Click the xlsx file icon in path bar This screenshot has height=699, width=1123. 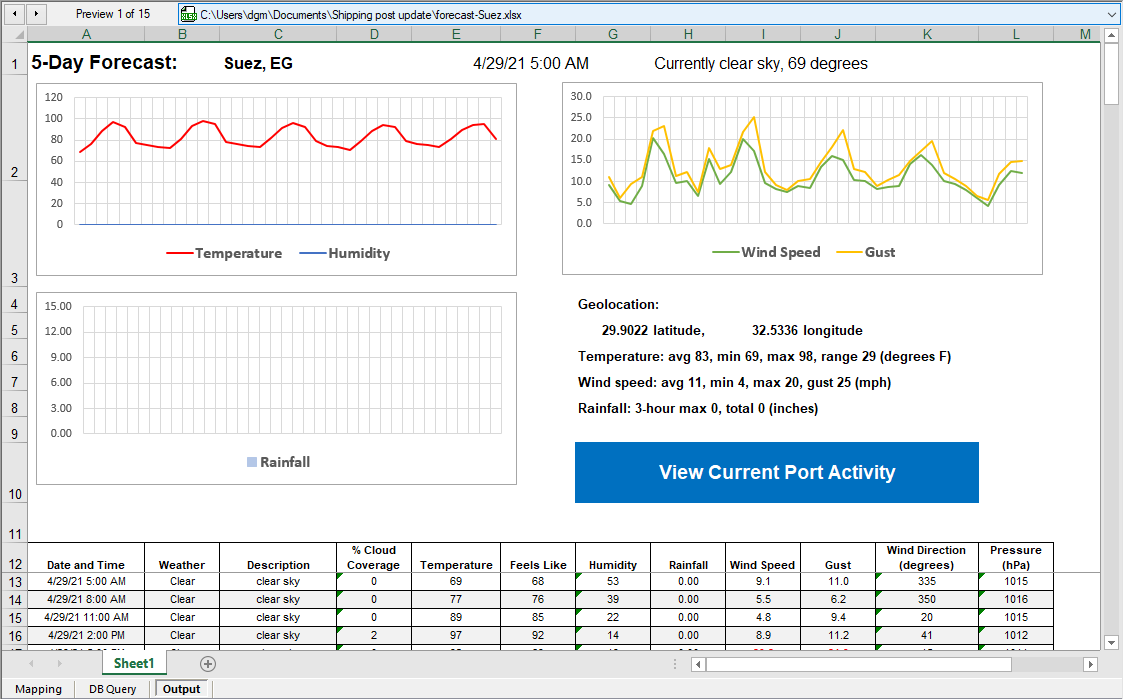point(188,14)
